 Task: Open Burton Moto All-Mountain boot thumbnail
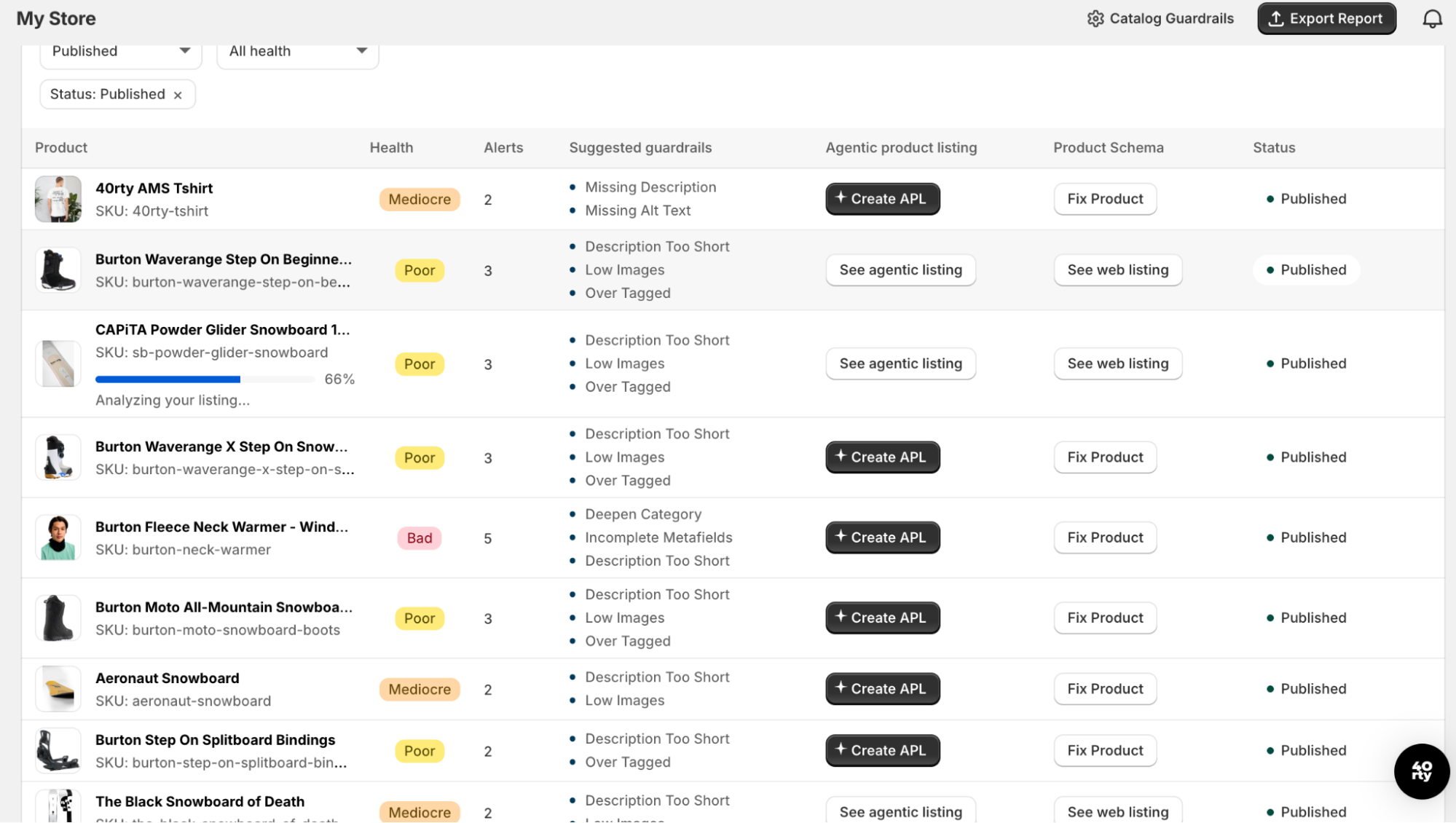[x=58, y=618]
